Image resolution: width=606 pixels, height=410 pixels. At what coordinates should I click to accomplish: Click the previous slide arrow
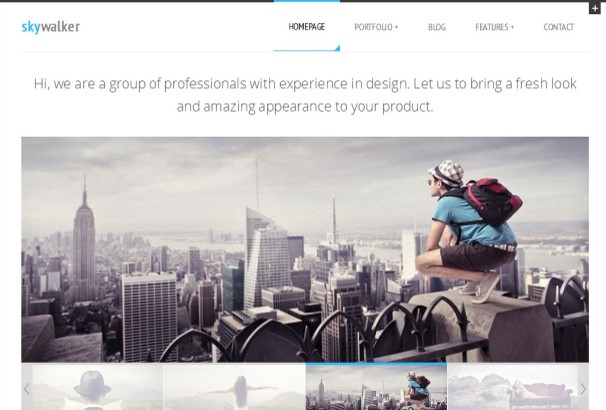[27, 389]
